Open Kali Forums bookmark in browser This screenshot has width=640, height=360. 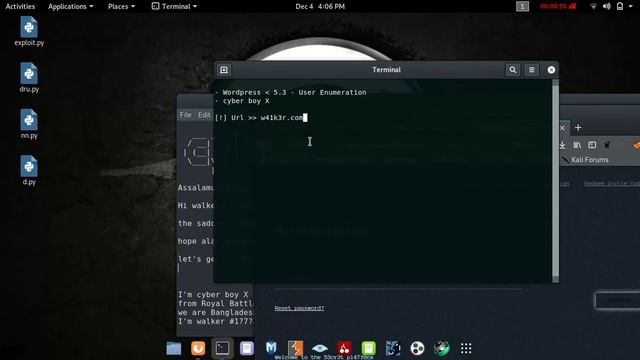(x=585, y=160)
